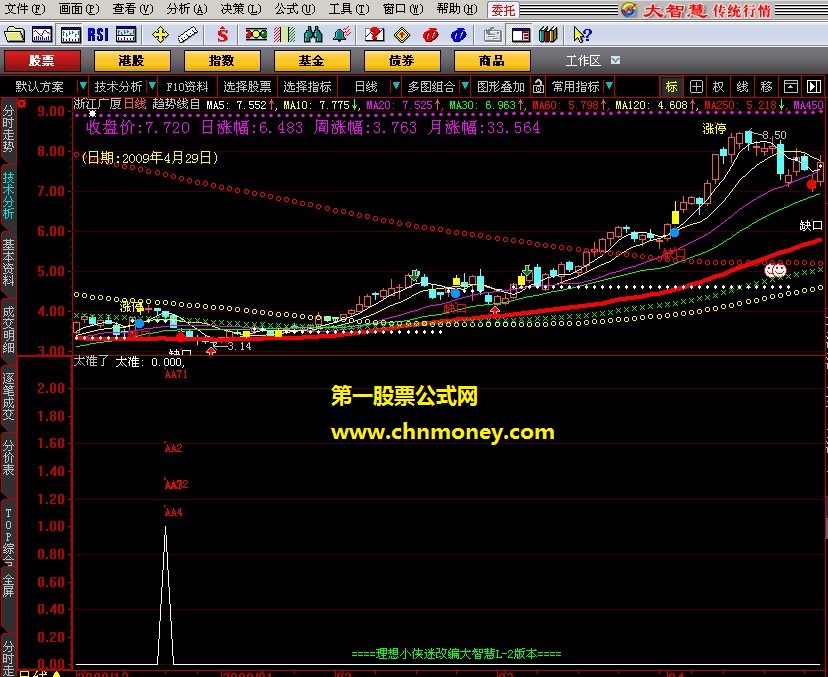Click the skip-to-end arrow icon
The height and width of the screenshot is (677, 828).
(814, 87)
